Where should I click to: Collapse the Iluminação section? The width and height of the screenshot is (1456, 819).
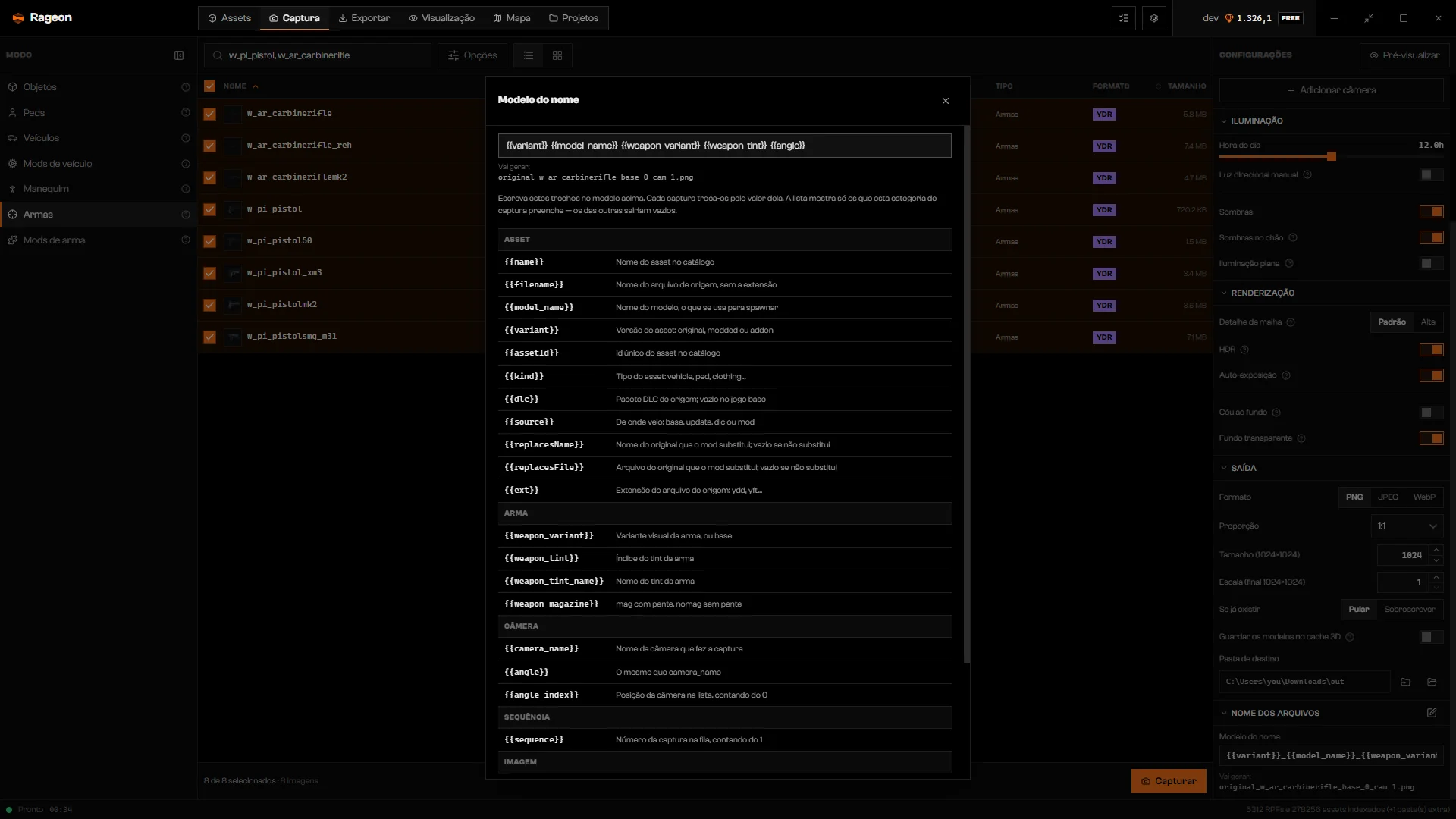coord(1257,121)
